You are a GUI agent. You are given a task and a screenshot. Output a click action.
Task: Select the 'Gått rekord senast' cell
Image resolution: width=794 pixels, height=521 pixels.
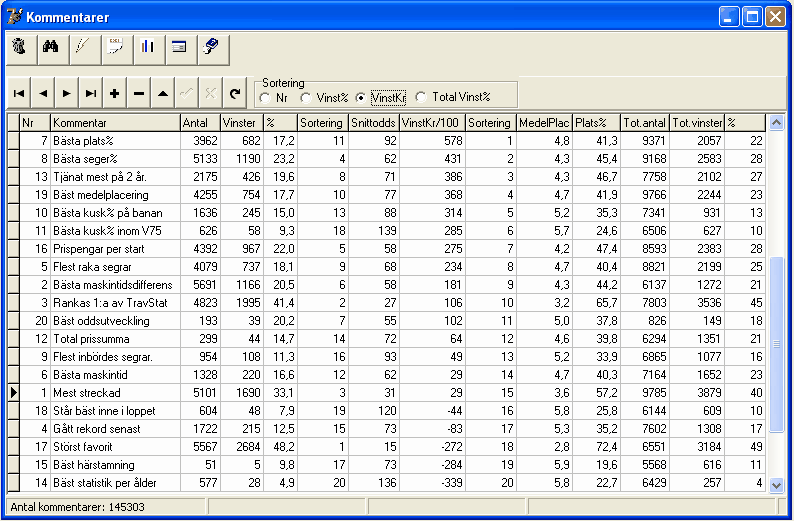click(115, 428)
